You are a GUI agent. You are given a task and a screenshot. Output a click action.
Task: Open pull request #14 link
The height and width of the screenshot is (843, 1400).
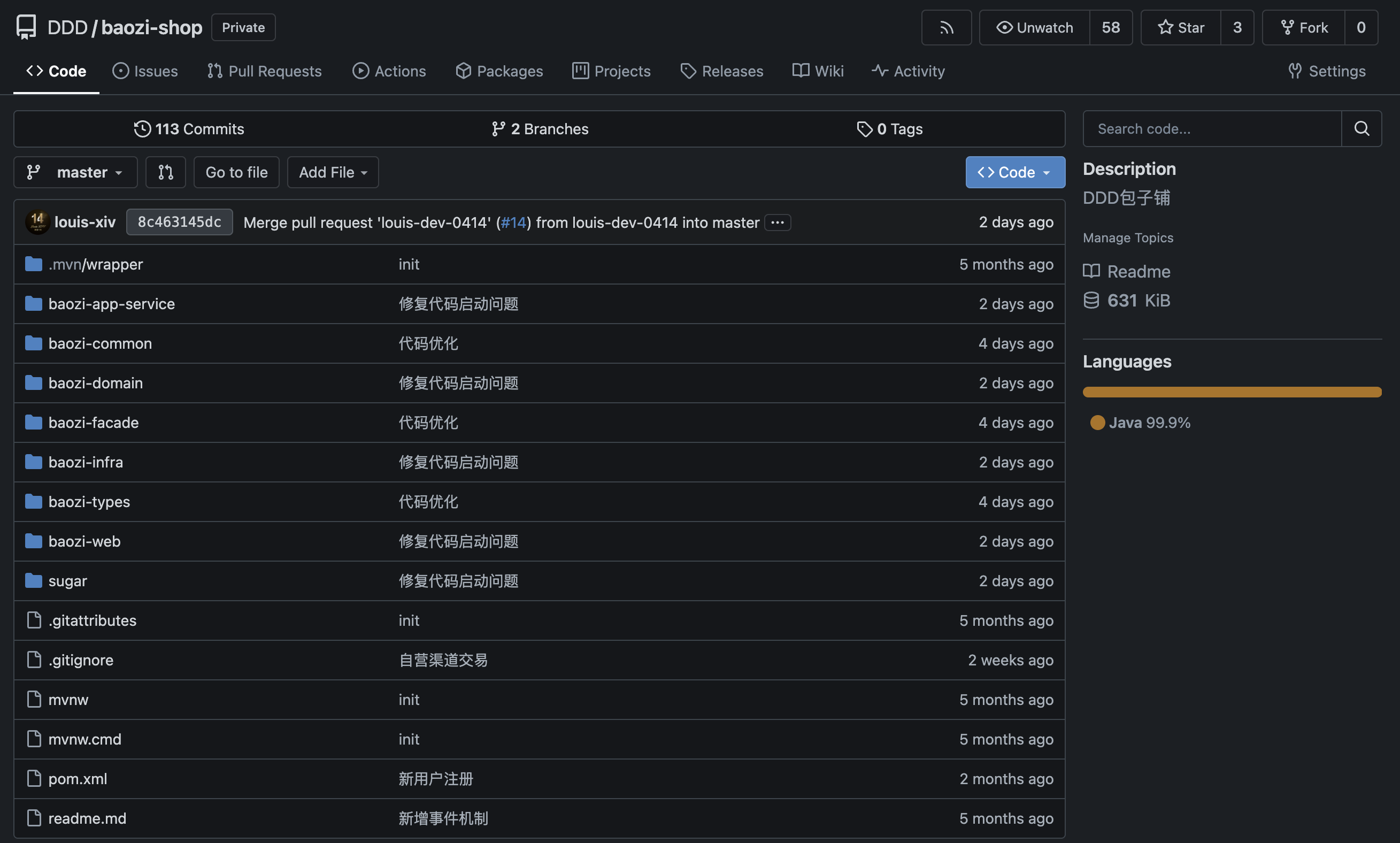click(513, 222)
